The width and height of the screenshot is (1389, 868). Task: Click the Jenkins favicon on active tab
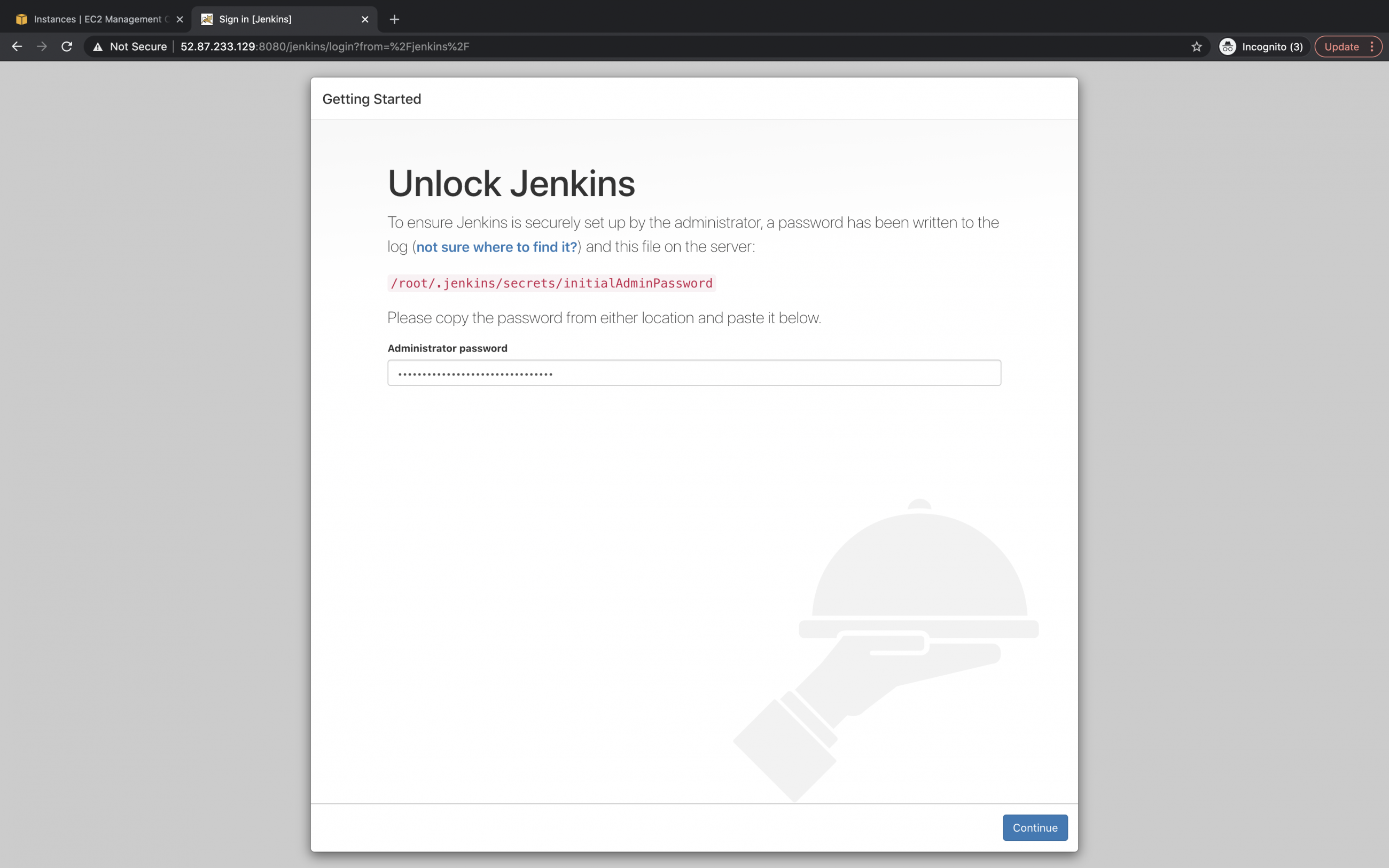207,19
